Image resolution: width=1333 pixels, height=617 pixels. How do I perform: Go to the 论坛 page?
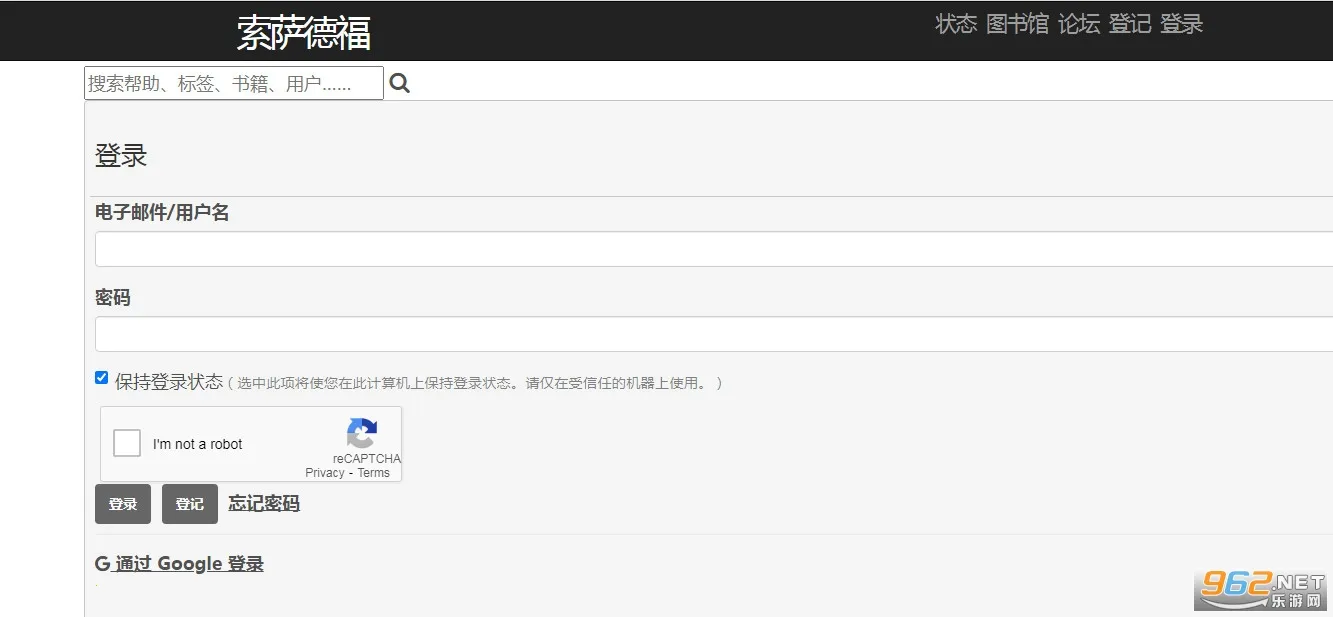tap(1078, 23)
